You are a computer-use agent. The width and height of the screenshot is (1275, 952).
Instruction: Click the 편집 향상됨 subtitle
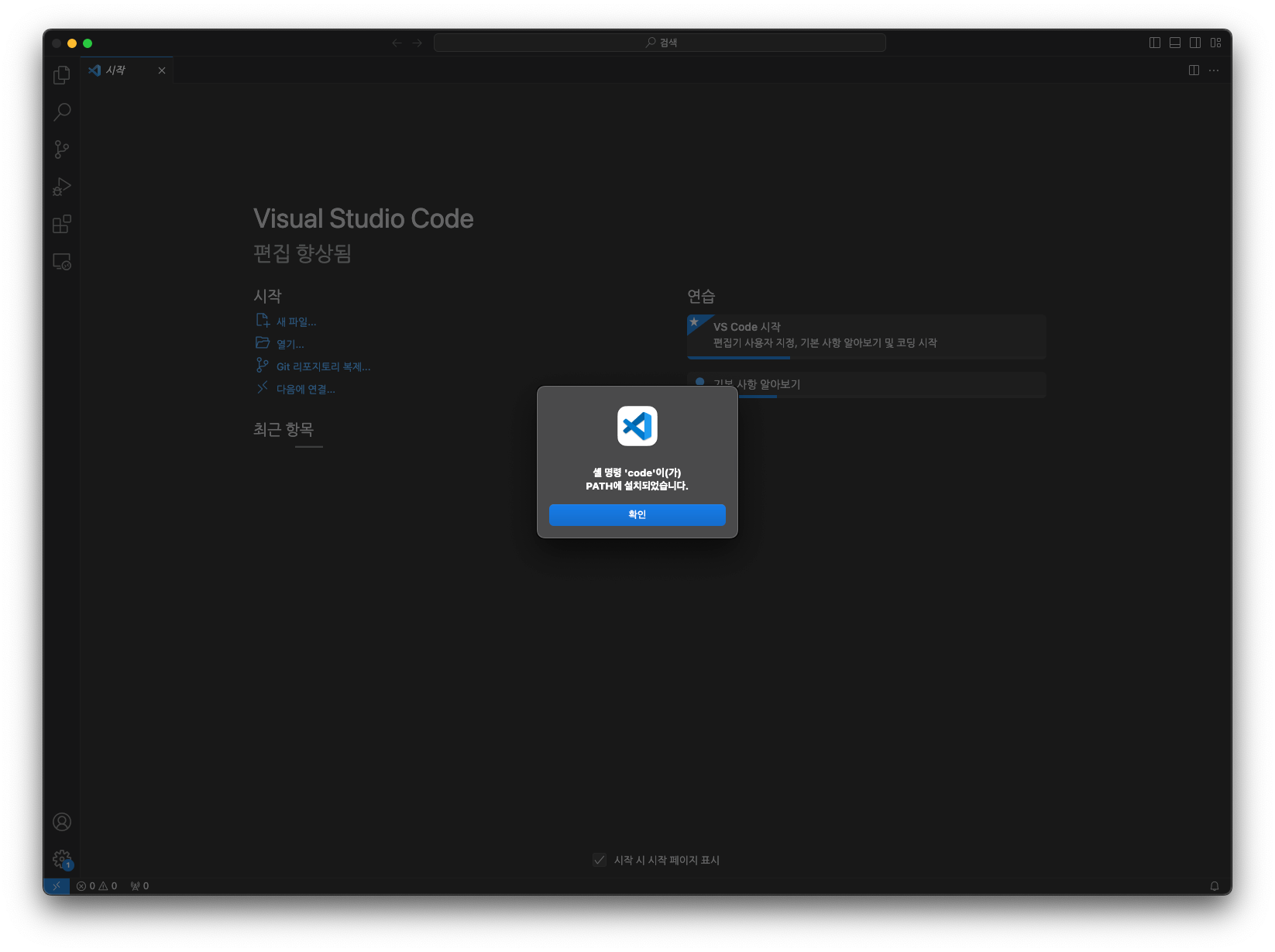[x=302, y=253]
